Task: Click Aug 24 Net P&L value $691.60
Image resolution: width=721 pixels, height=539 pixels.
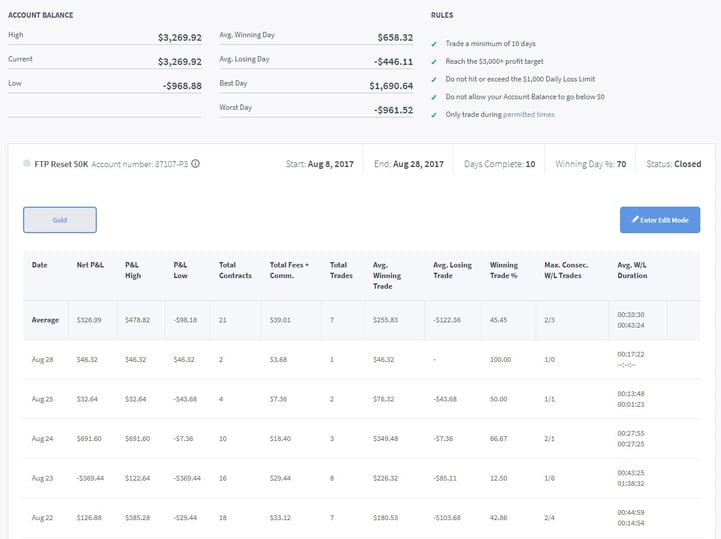Action: 89,439
